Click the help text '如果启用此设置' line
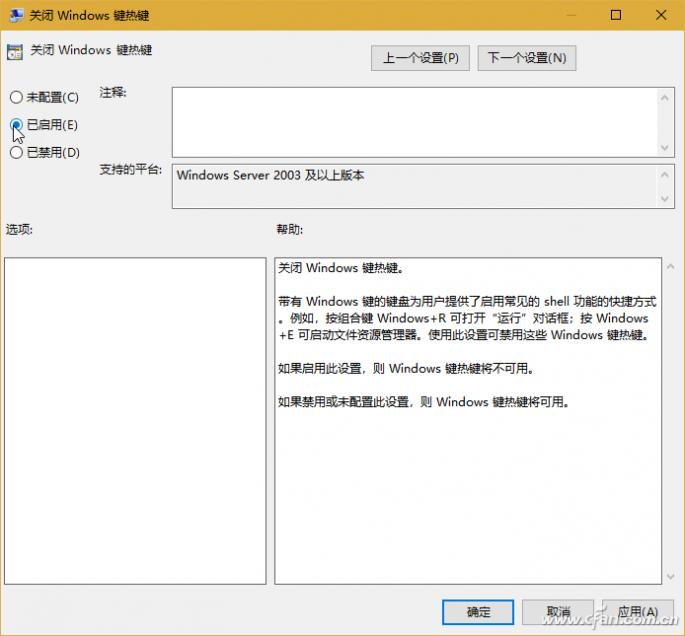The height and width of the screenshot is (636, 685). click(x=405, y=368)
